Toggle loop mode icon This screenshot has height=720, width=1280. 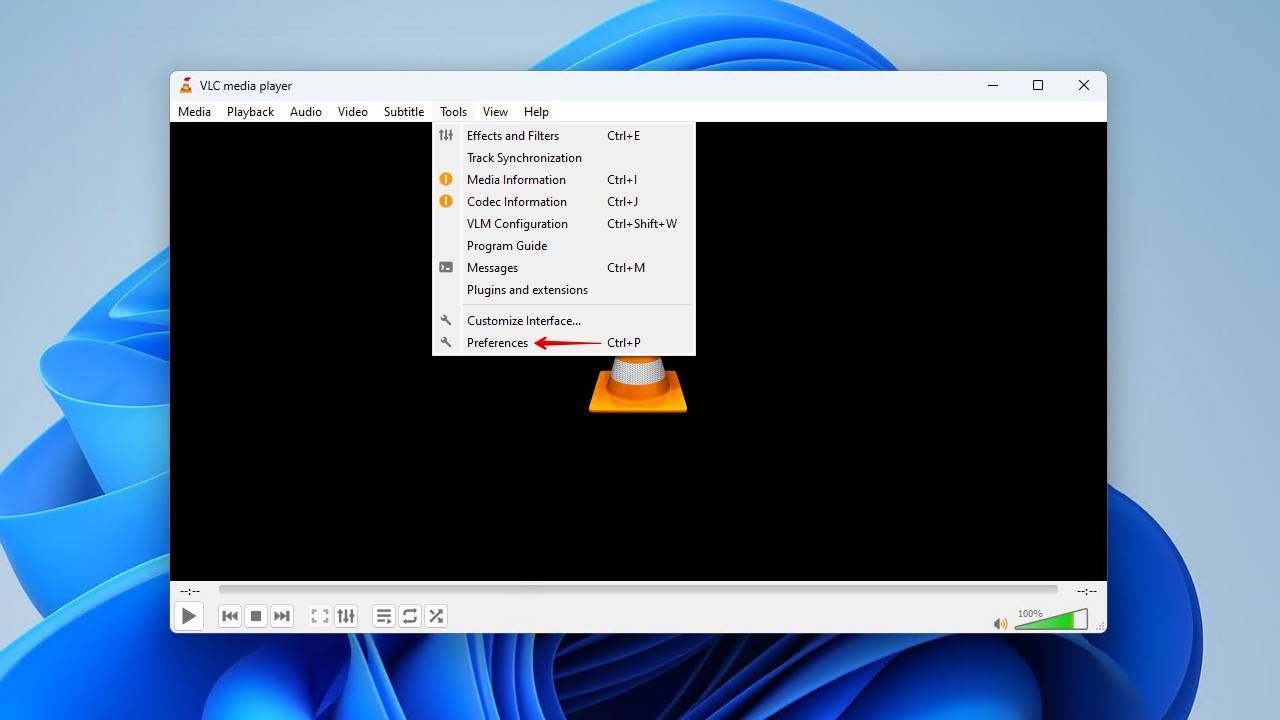pyautogui.click(x=410, y=616)
